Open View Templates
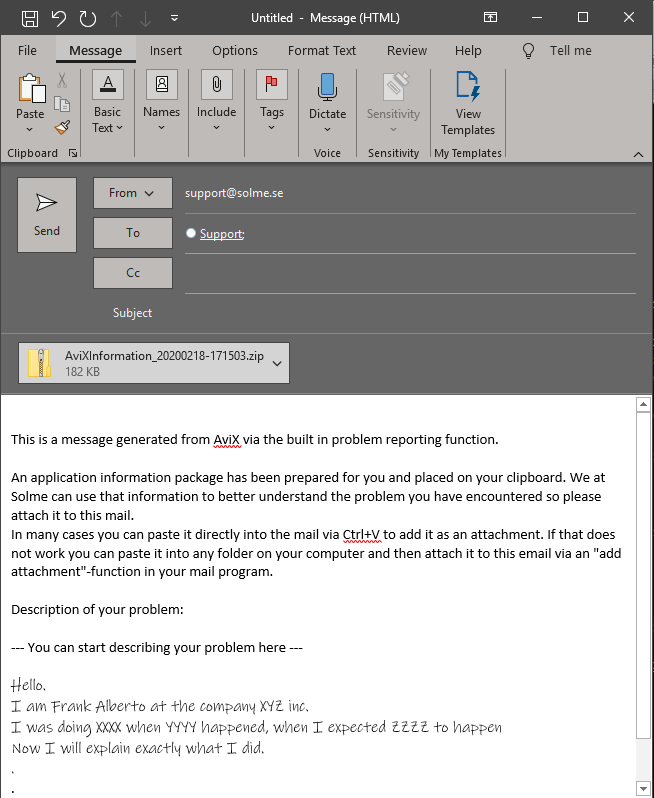The width and height of the screenshot is (654, 798). pos(468,103)
